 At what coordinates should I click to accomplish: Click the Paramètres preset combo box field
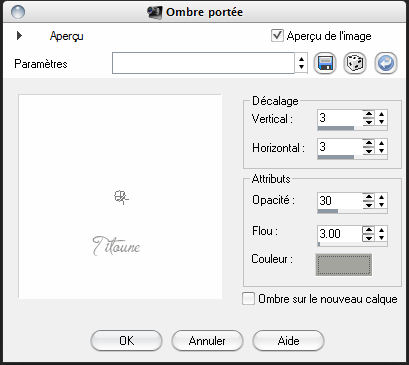(203, 63)
